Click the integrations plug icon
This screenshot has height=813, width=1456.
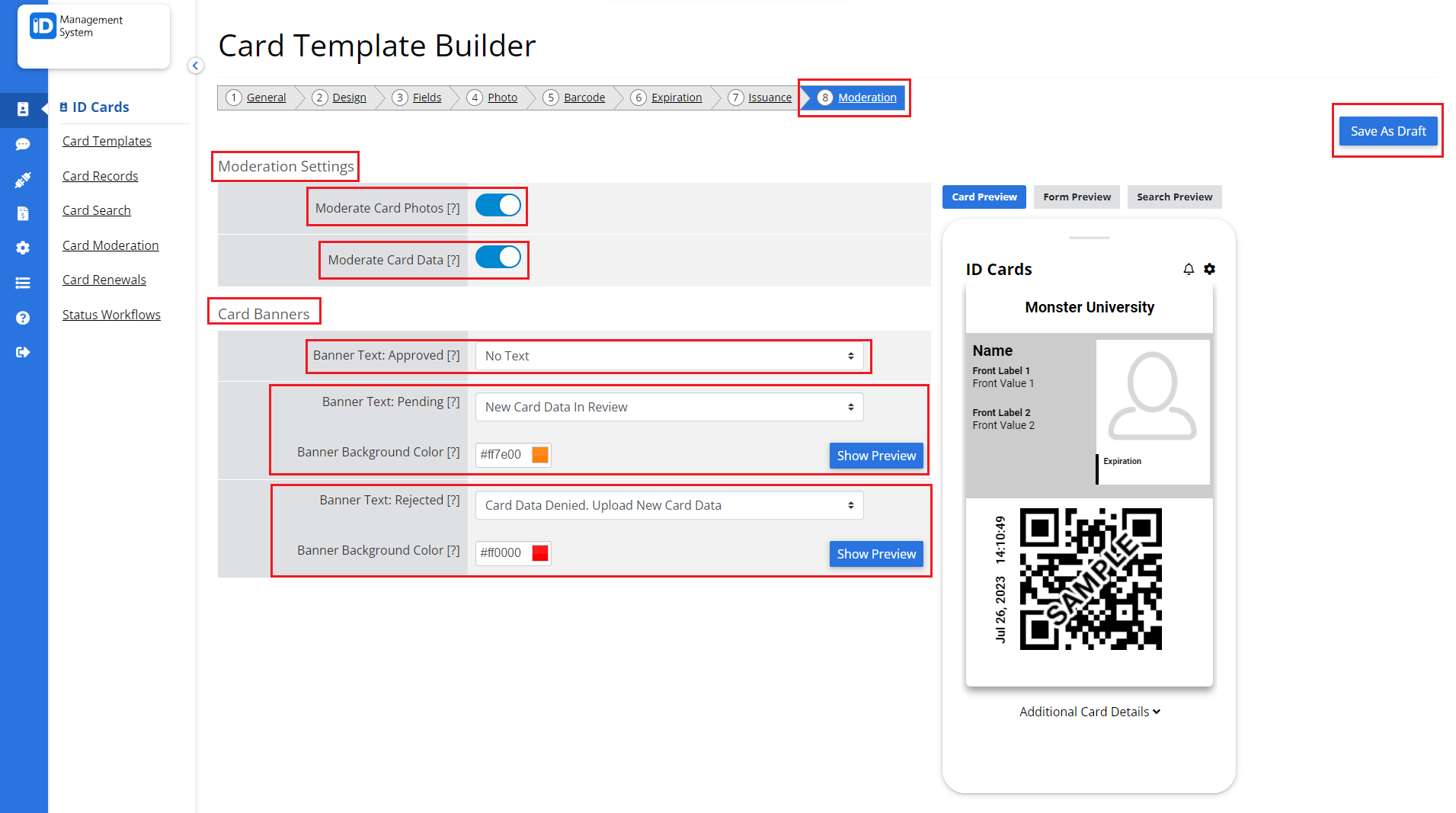coord(23,180)
